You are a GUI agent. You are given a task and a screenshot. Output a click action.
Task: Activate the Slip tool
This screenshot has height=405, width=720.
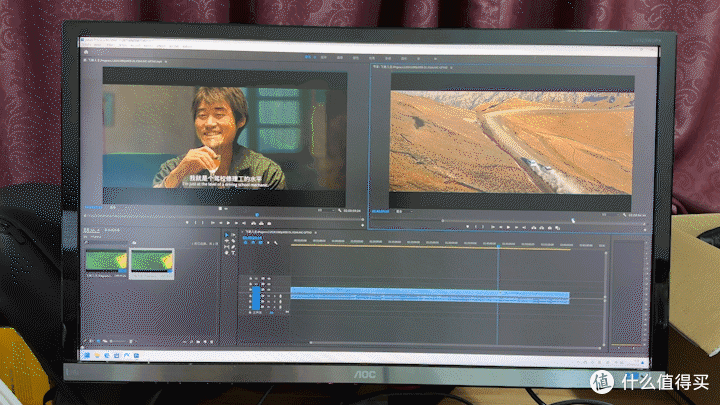tap(227, 247)
